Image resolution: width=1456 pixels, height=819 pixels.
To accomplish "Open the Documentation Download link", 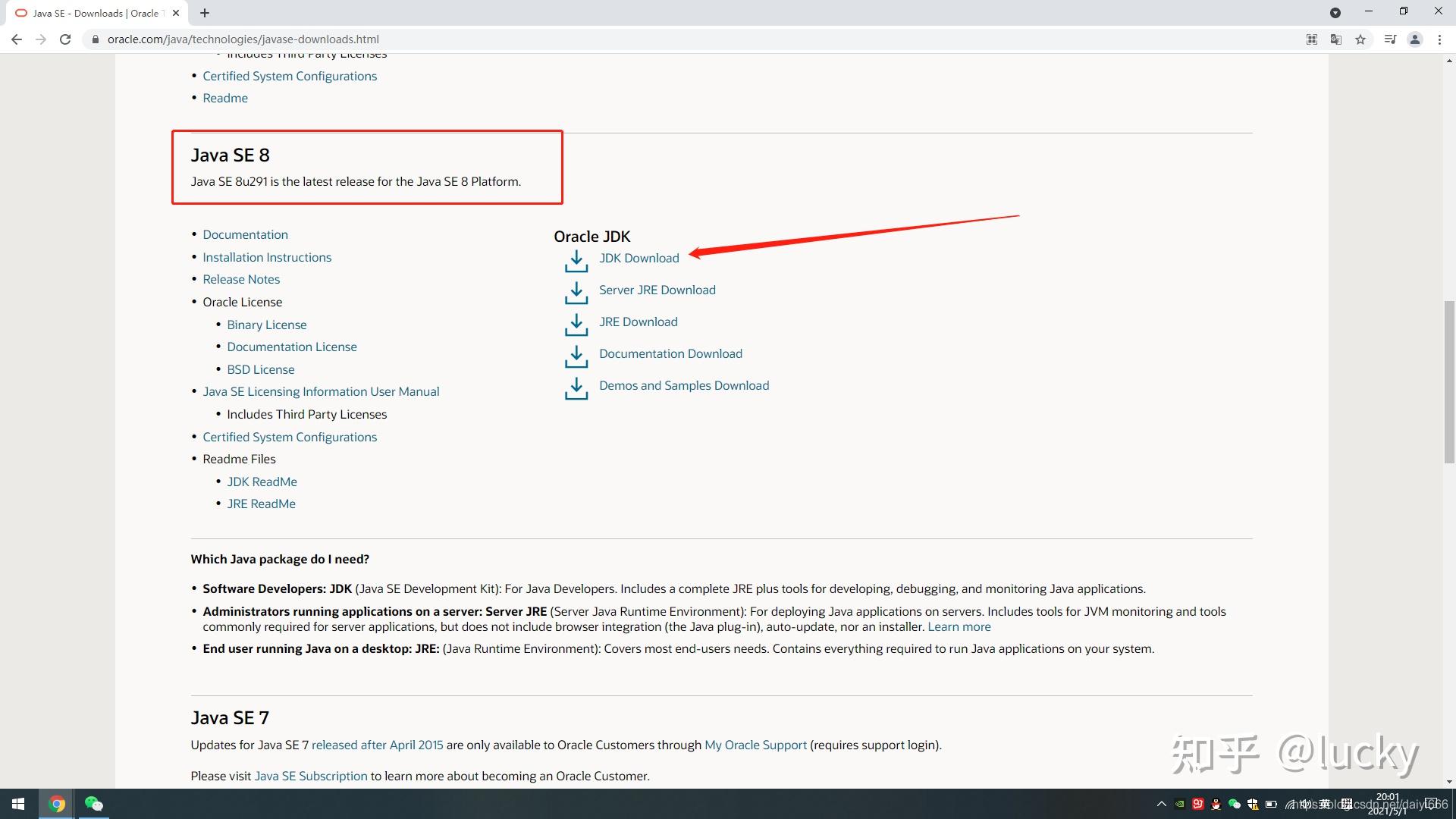I will tap(670, 353).
